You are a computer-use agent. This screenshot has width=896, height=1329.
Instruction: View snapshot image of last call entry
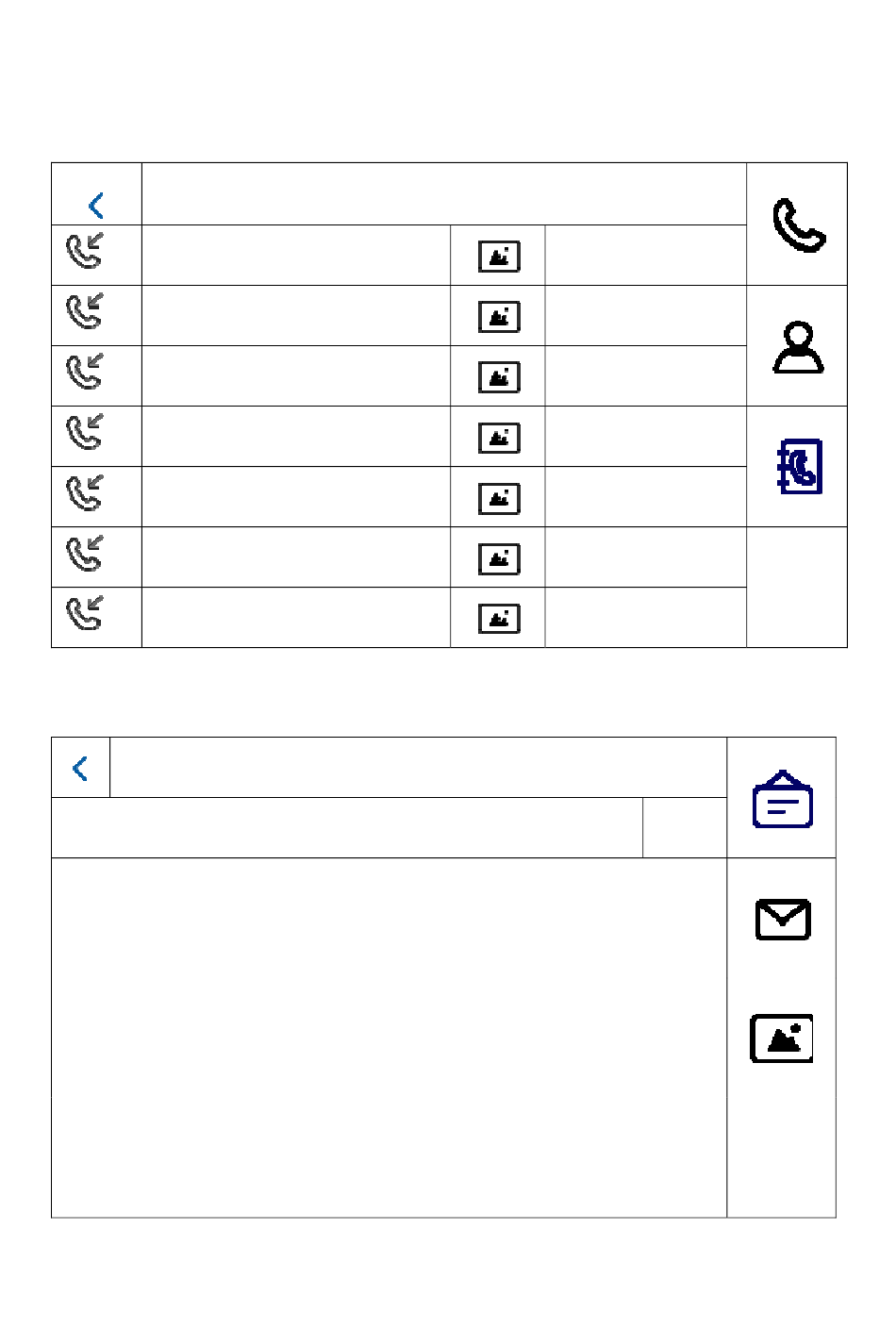pos(499,619)
